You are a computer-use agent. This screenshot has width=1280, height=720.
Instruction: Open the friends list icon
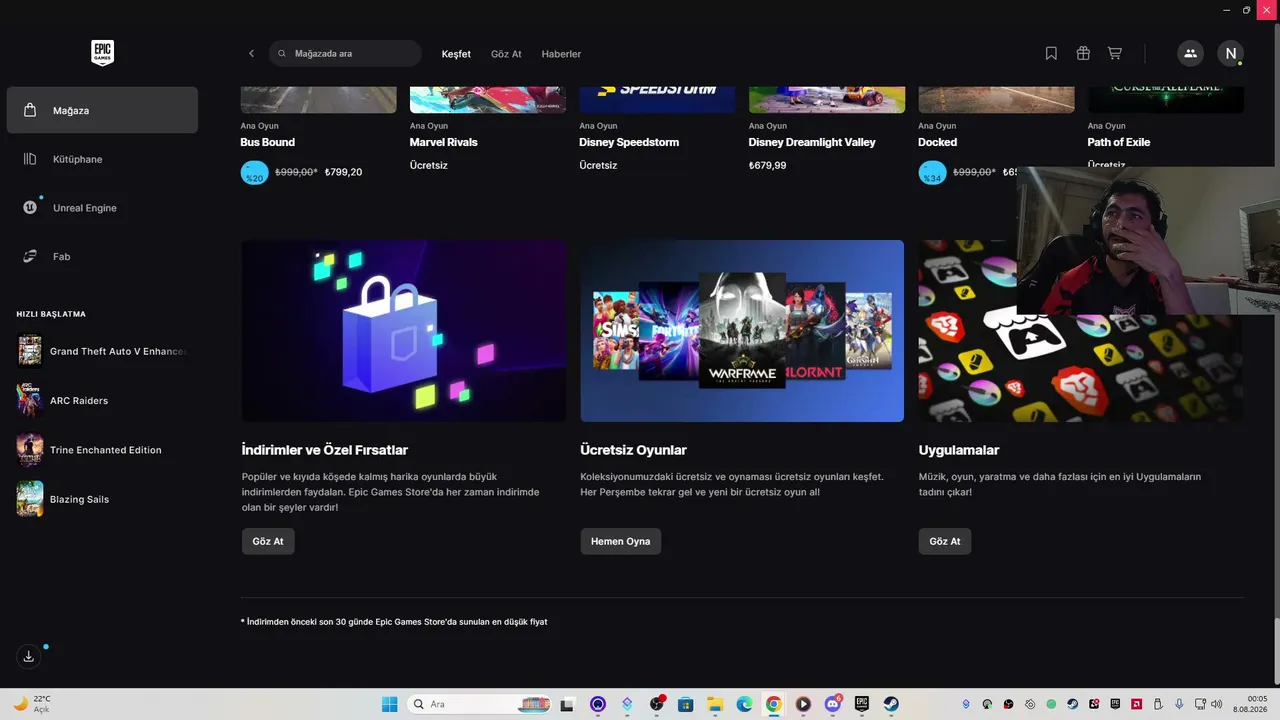[1190, 54]
